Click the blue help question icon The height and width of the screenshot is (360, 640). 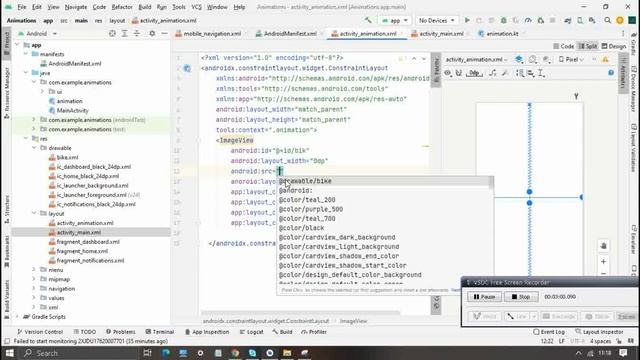point(611,73)
